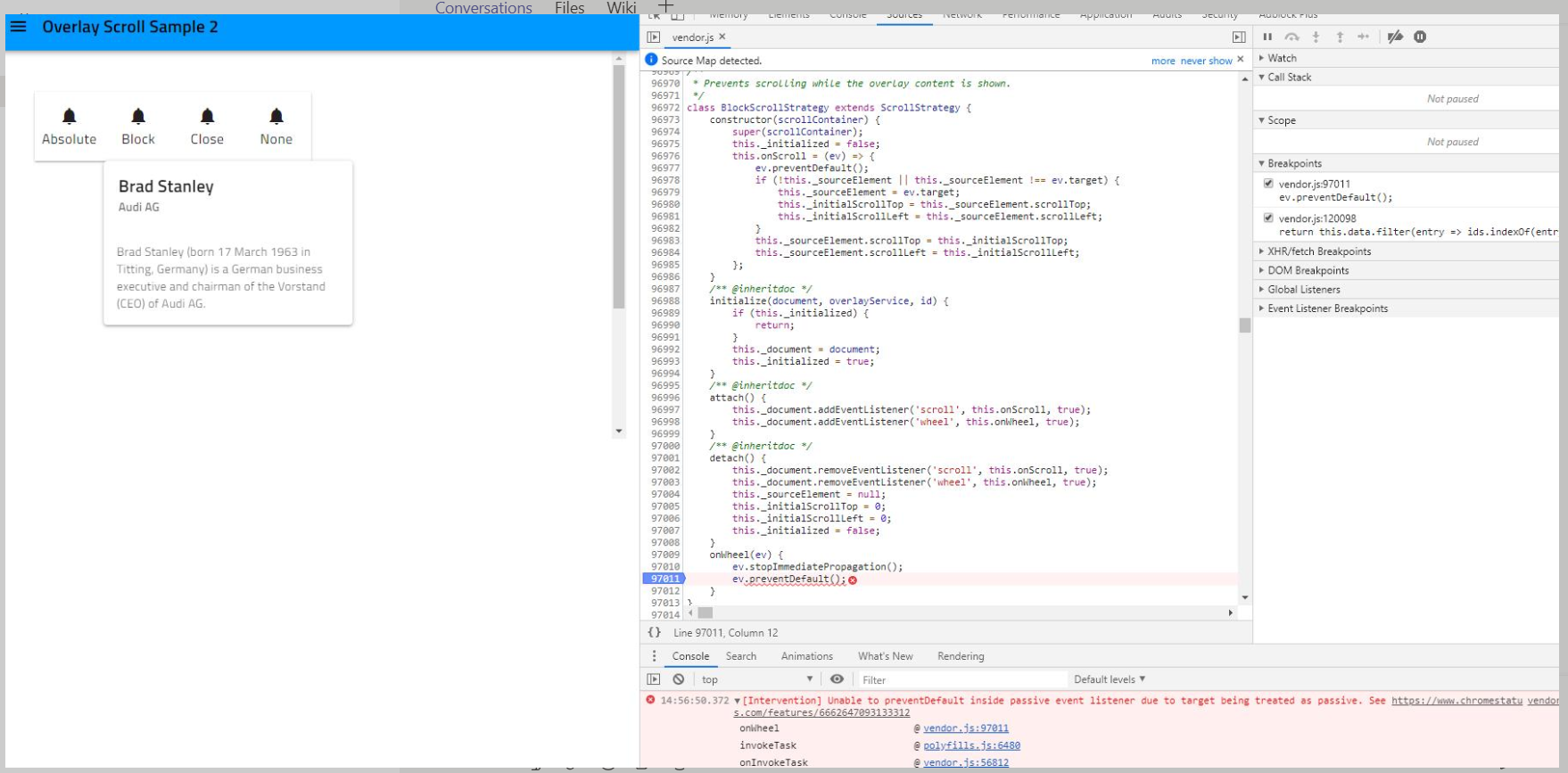Click the sample page vertical scrollbar thumb
1568x773 pixels.
coord(619,186)
